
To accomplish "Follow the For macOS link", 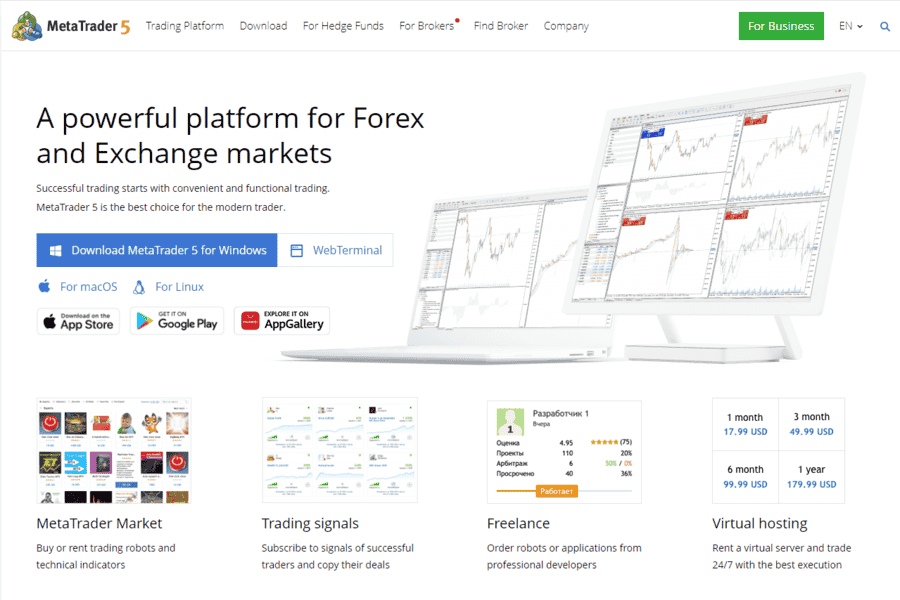I will 88,287.
